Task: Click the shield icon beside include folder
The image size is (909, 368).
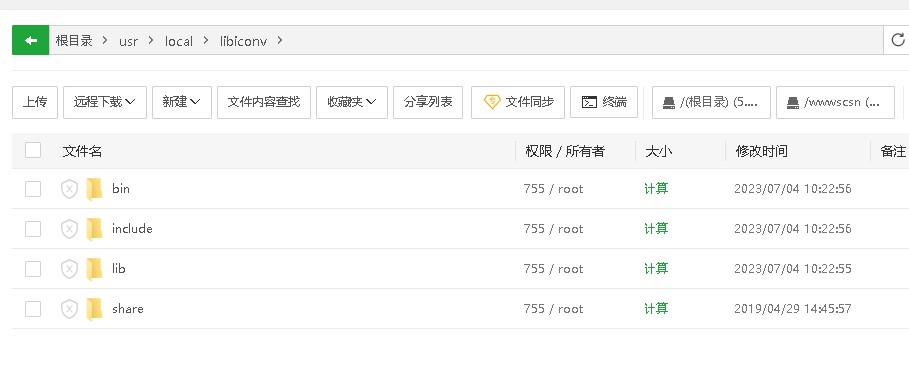Action: [x=69, y=229]
